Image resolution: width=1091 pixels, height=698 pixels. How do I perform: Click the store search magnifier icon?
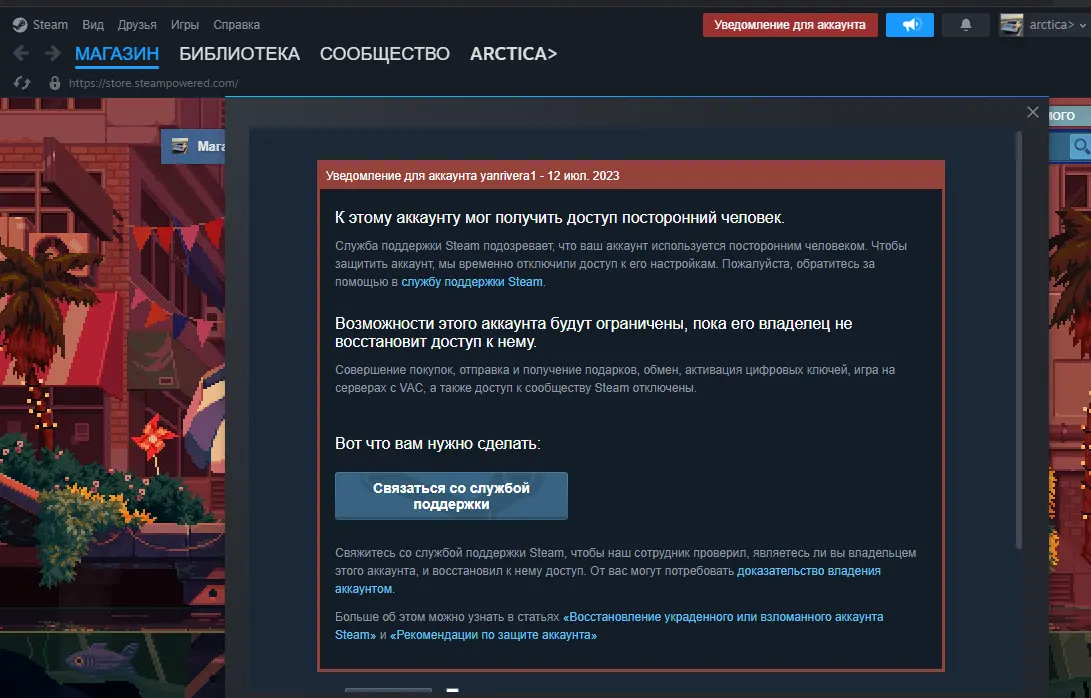[x=1081, y=146]
